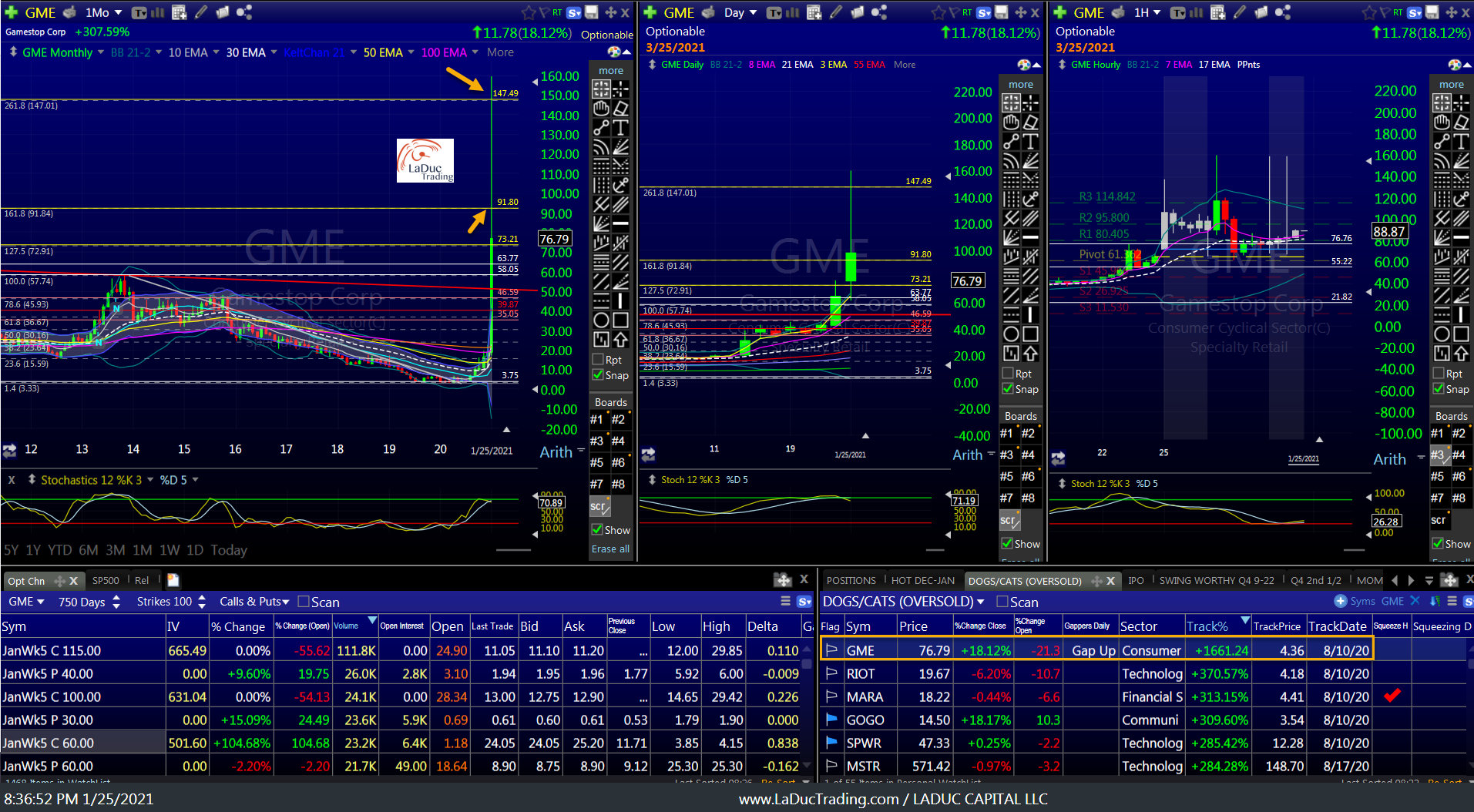Select the vertical line tool in monthly palette
The image size is (1474, 812).
coord(620,300)
